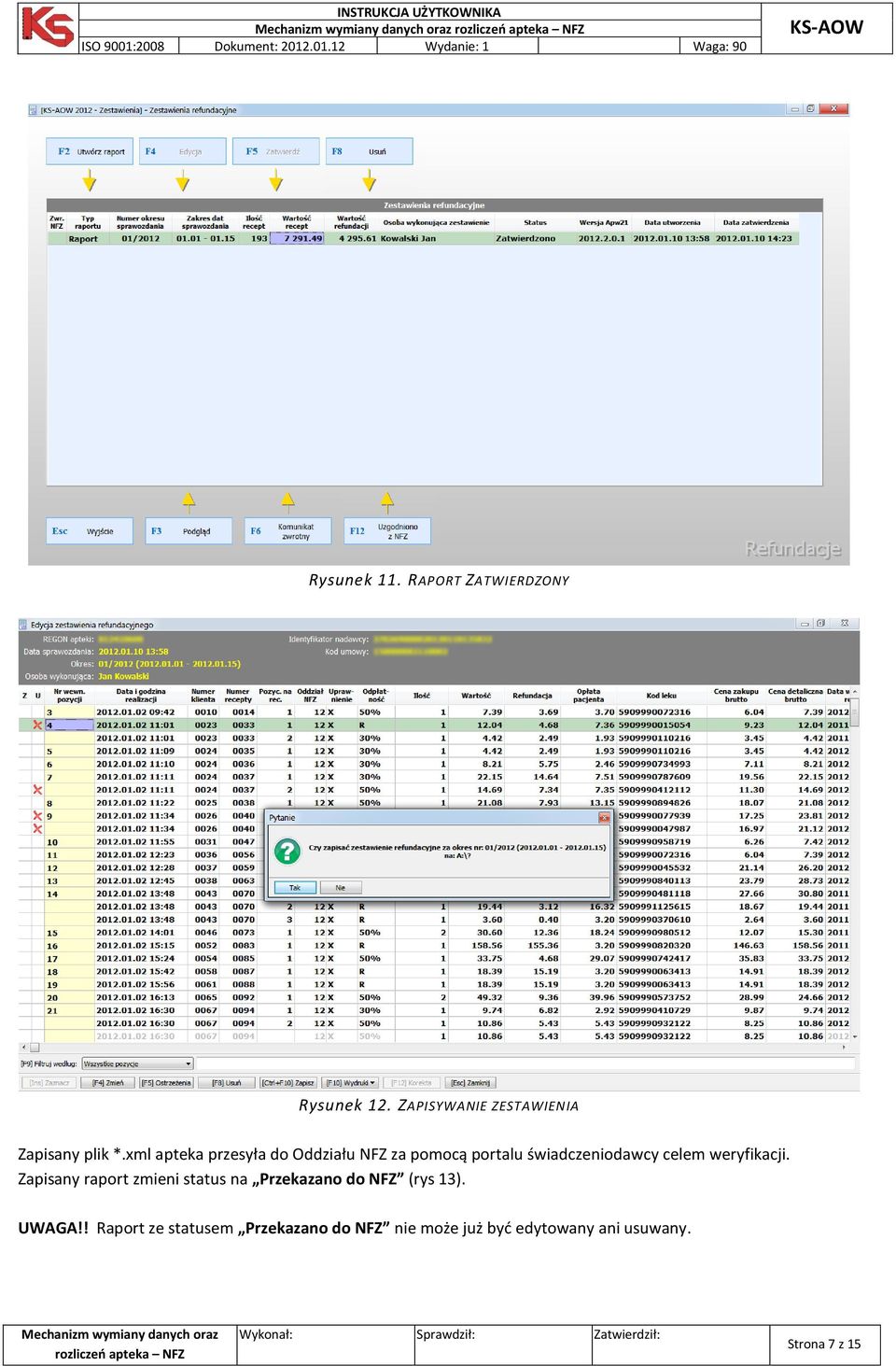Image resolution: width=896 pixels, height=1366 pixels.
Task: Close the Pytanie dialog with its X
Action: pos(603,817)
